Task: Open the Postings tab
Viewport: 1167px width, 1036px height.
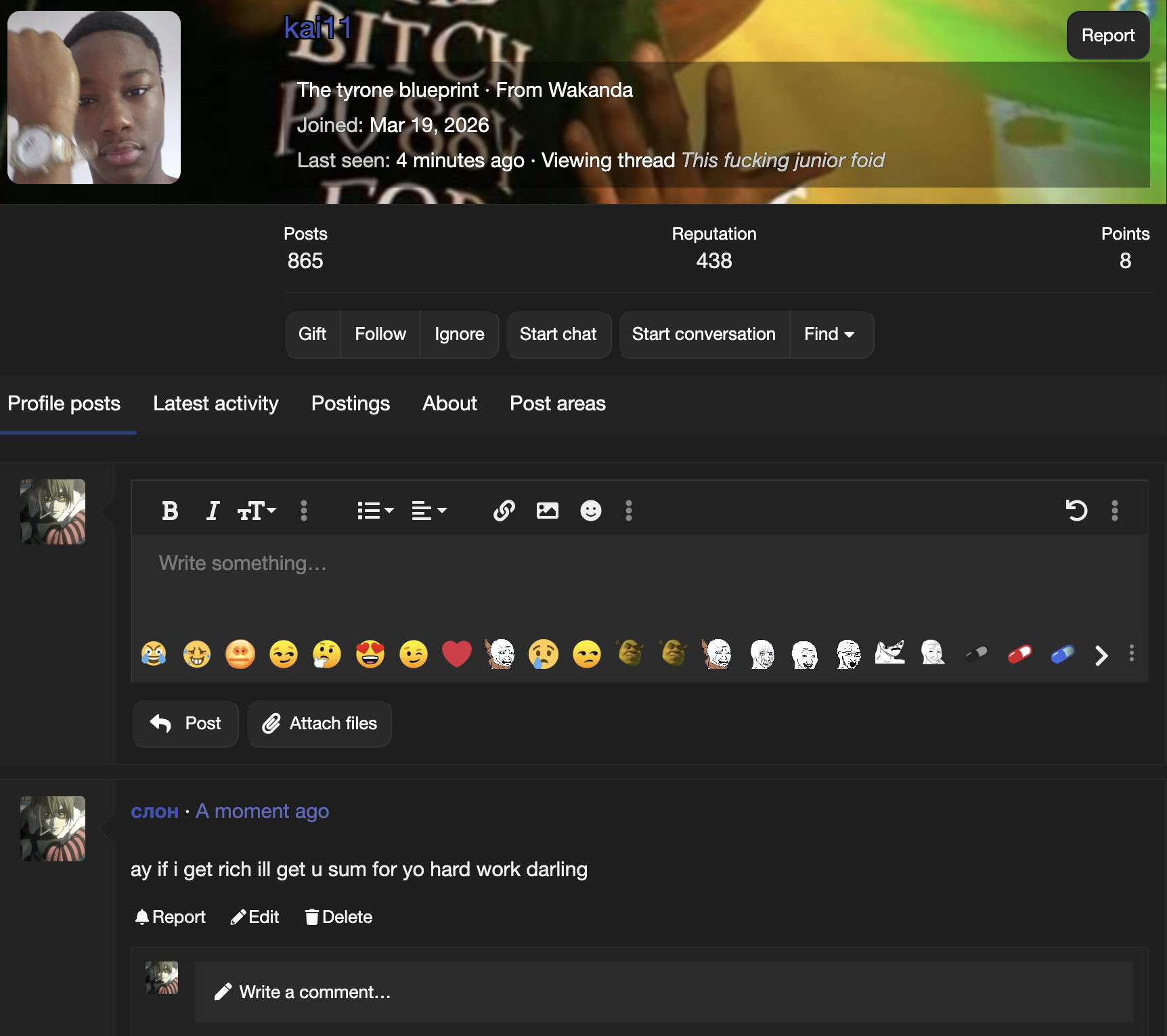Action: 350,404
